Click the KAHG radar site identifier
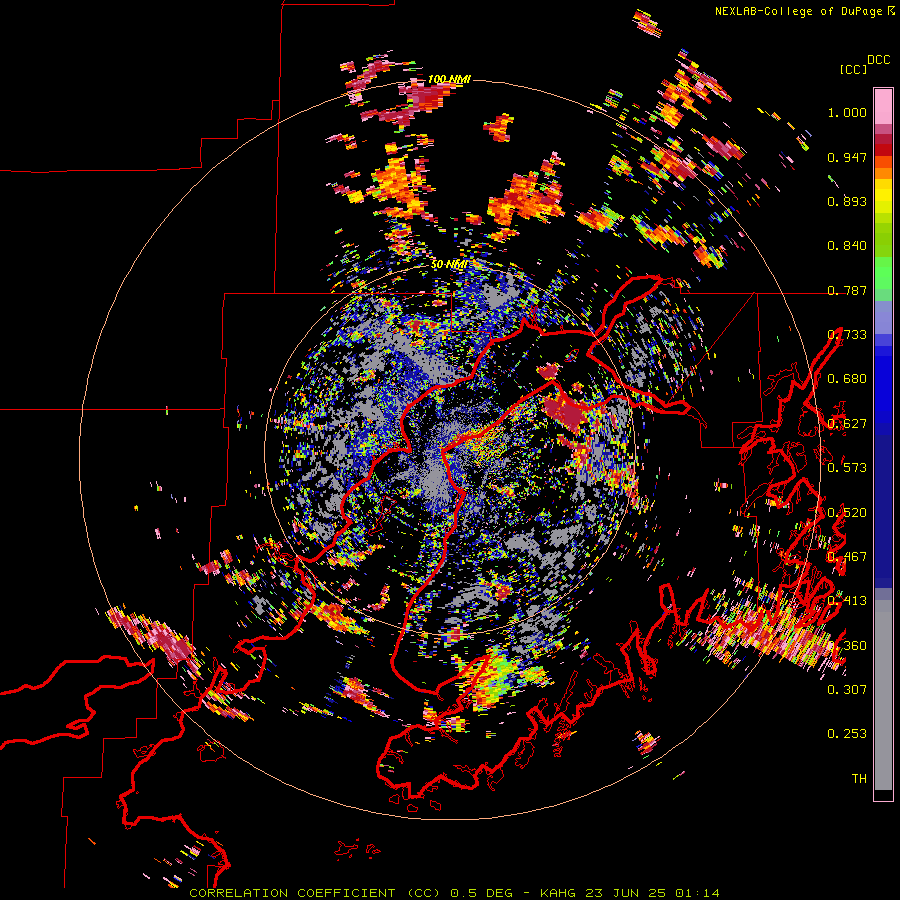 [x=557, y=893]
